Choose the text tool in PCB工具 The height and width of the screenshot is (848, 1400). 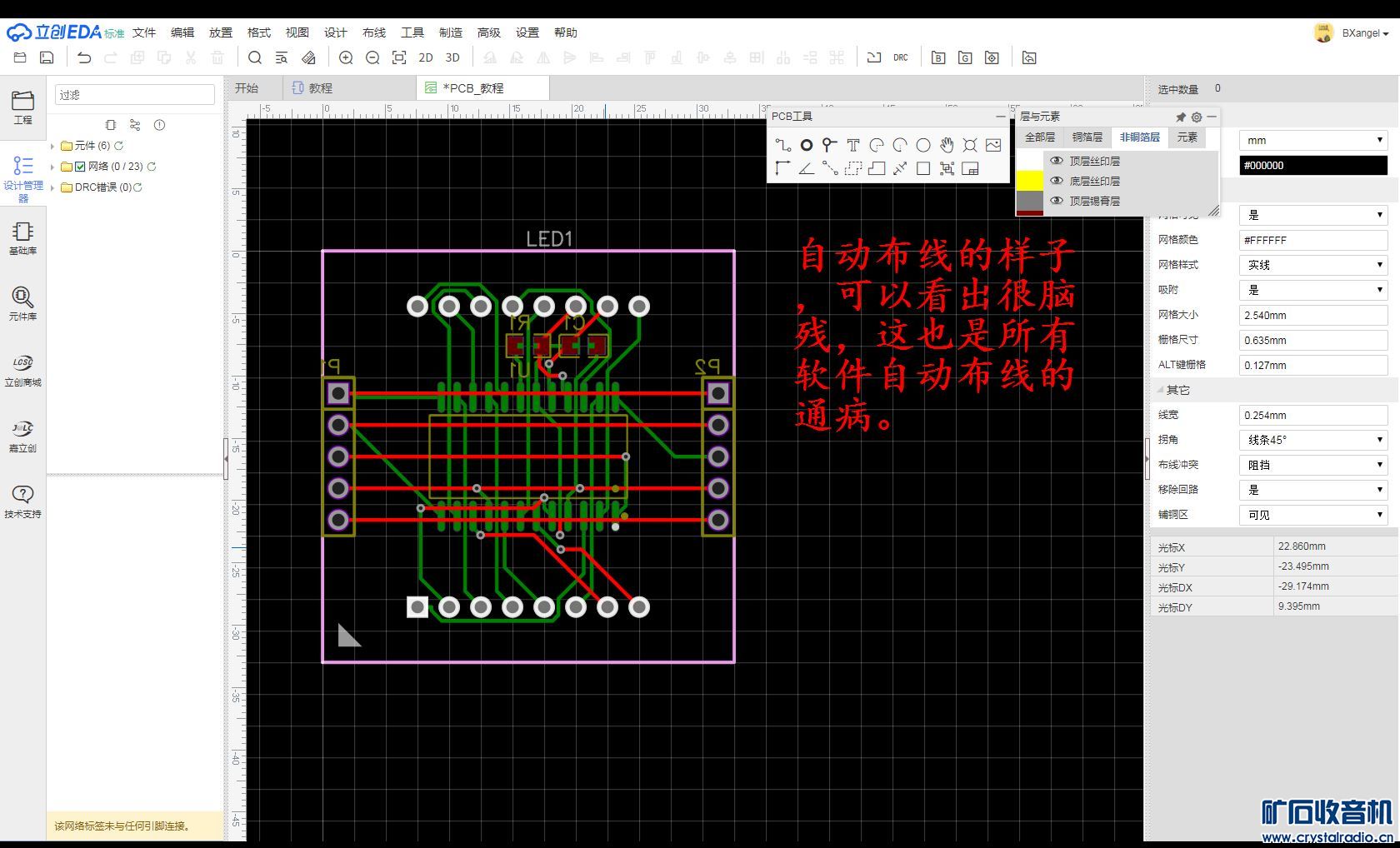(852, 145)
